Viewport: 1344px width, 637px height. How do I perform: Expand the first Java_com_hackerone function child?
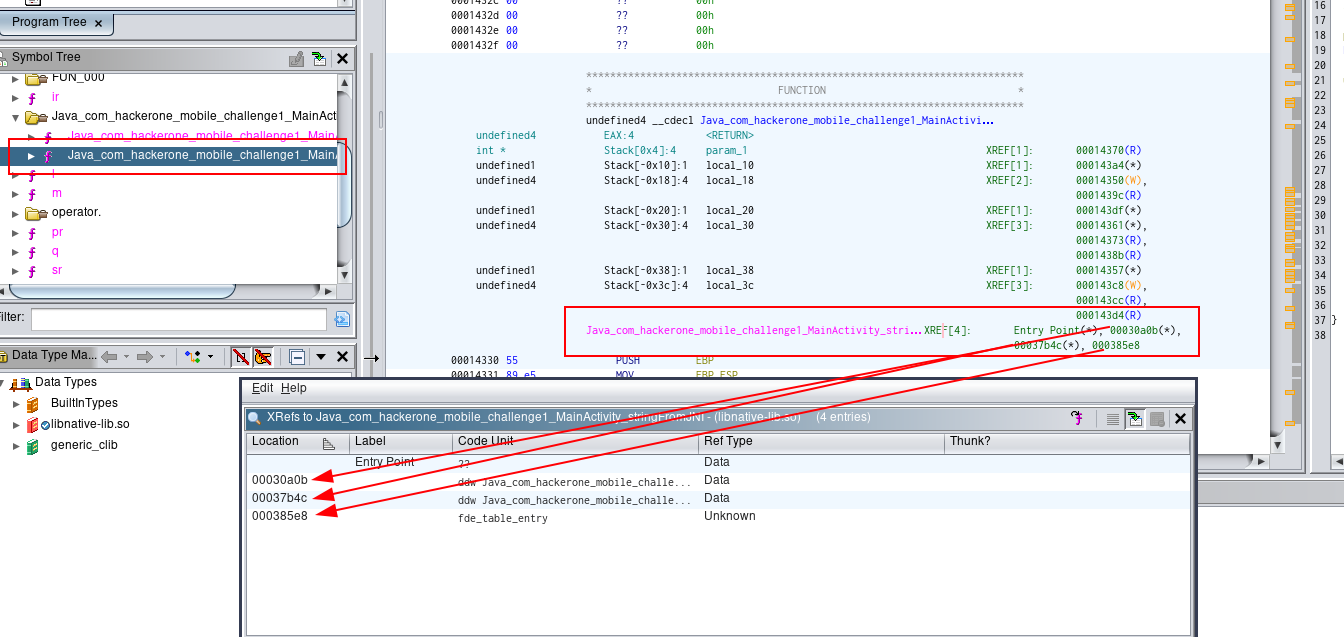pos(31,136)
